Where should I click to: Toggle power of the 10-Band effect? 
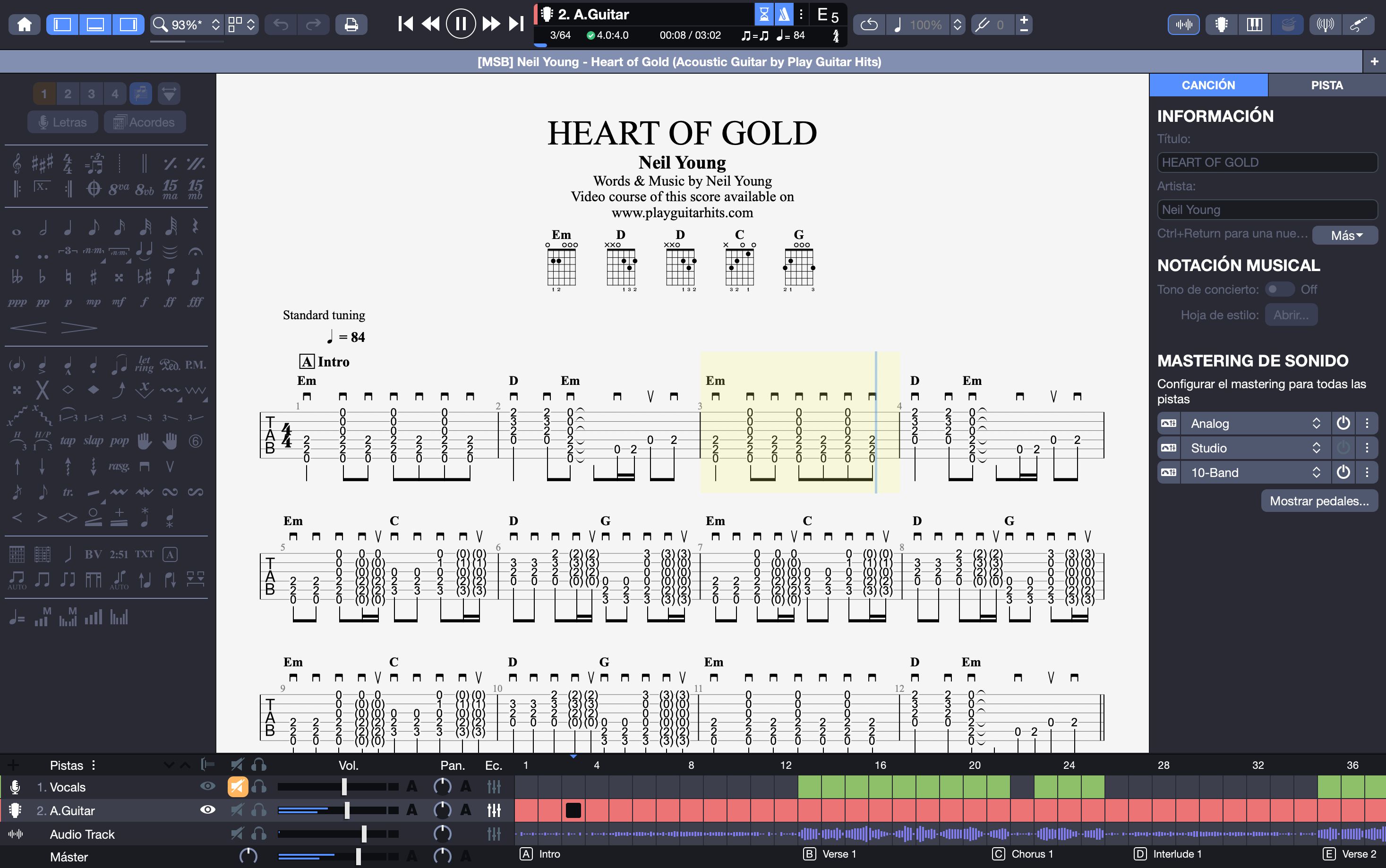tap(1343, 473)
